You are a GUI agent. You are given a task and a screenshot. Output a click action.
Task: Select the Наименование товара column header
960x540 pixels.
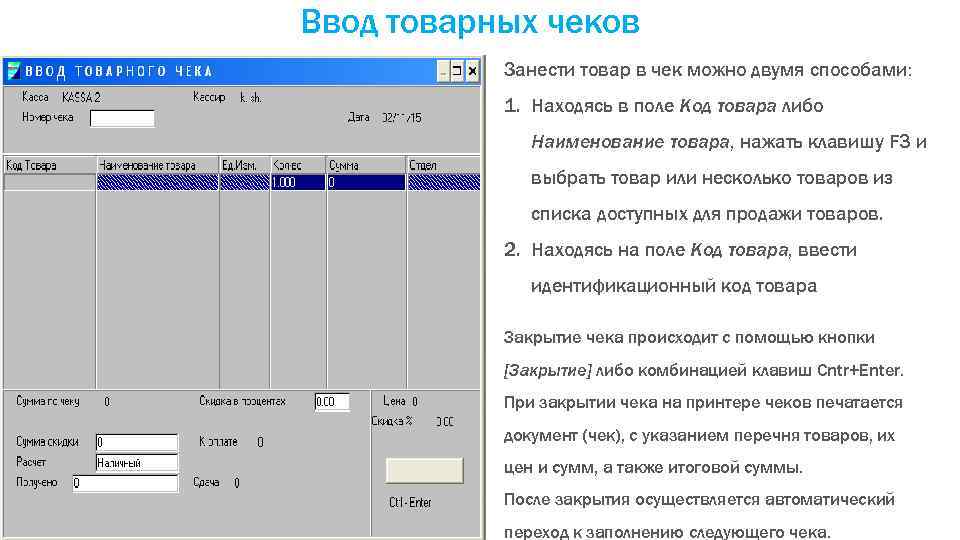[x=157, y=165]
